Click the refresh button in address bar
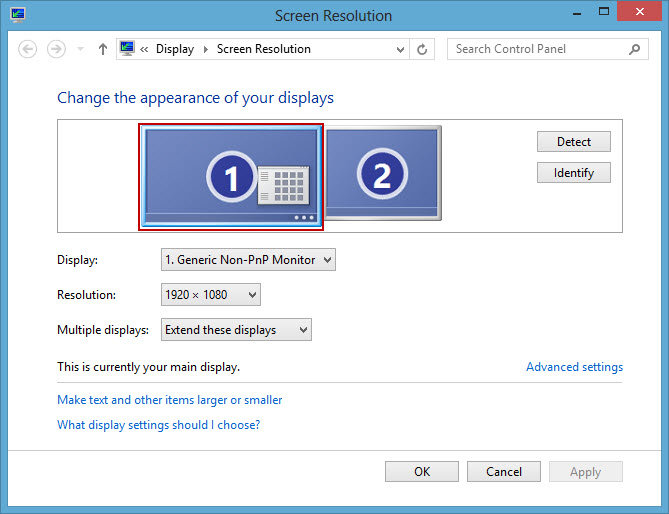669x514 pixels. click(x=422, y=49)
